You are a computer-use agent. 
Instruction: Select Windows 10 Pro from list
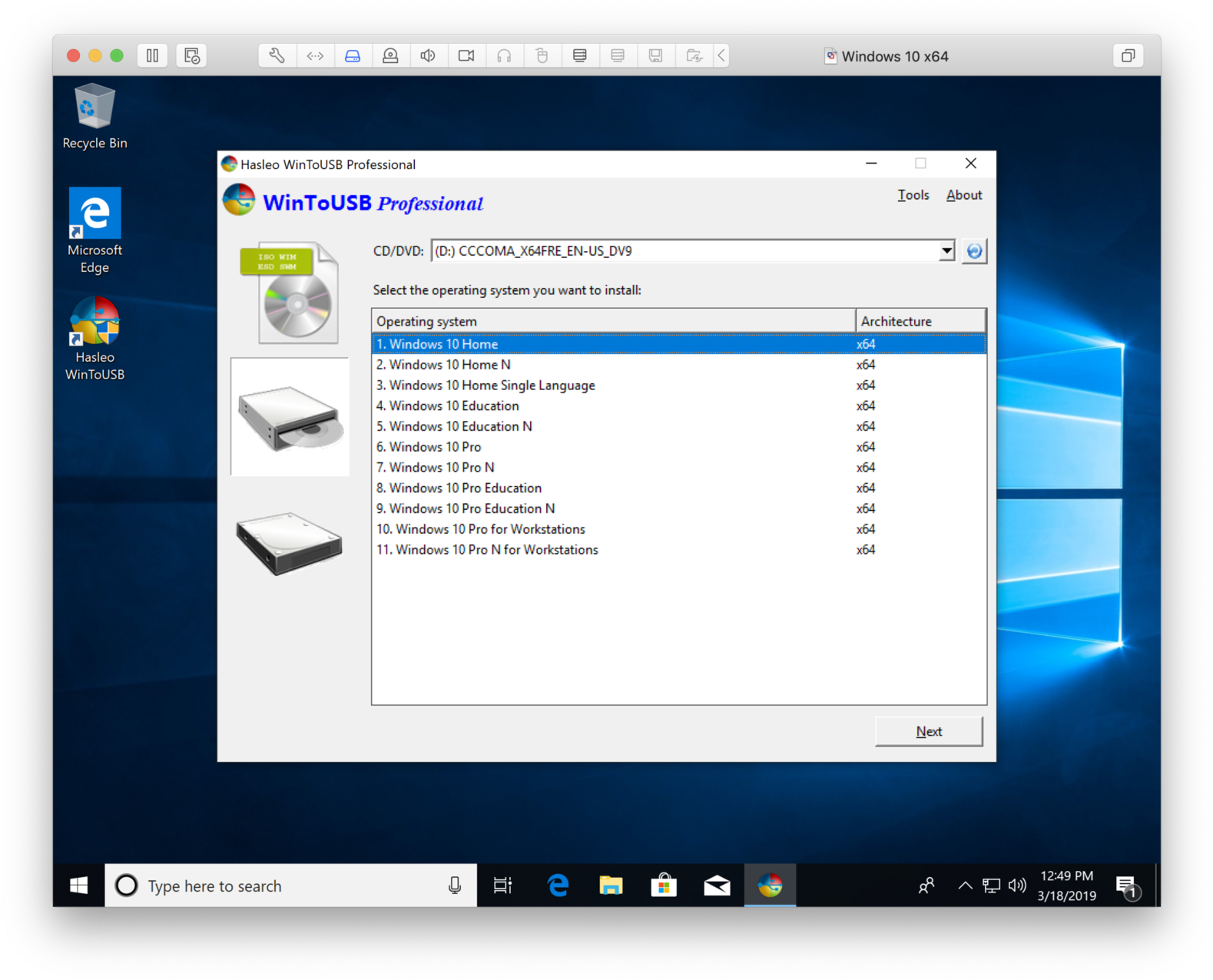435,447
